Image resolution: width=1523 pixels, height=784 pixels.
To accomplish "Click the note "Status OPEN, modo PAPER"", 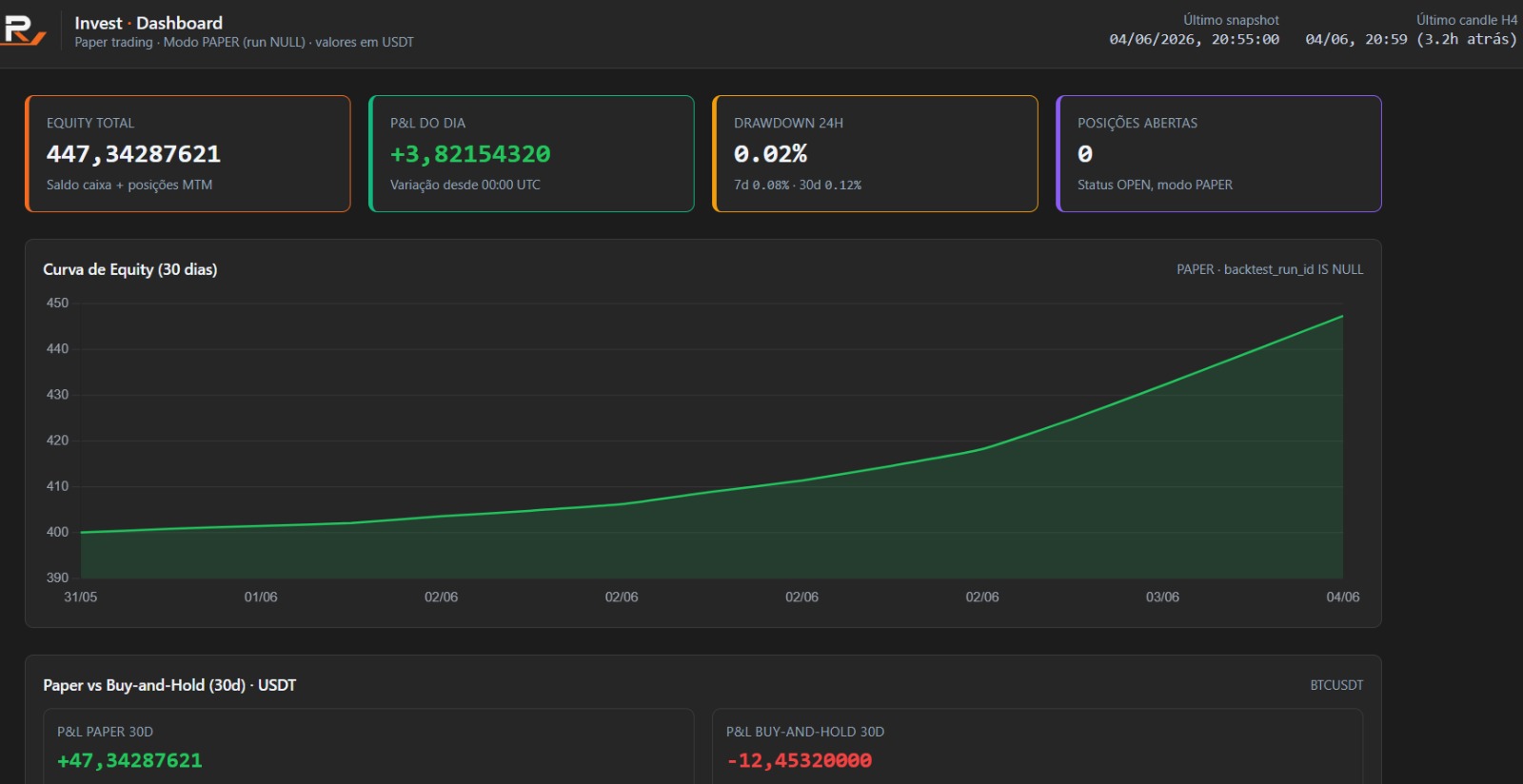I will [1155, 185].
